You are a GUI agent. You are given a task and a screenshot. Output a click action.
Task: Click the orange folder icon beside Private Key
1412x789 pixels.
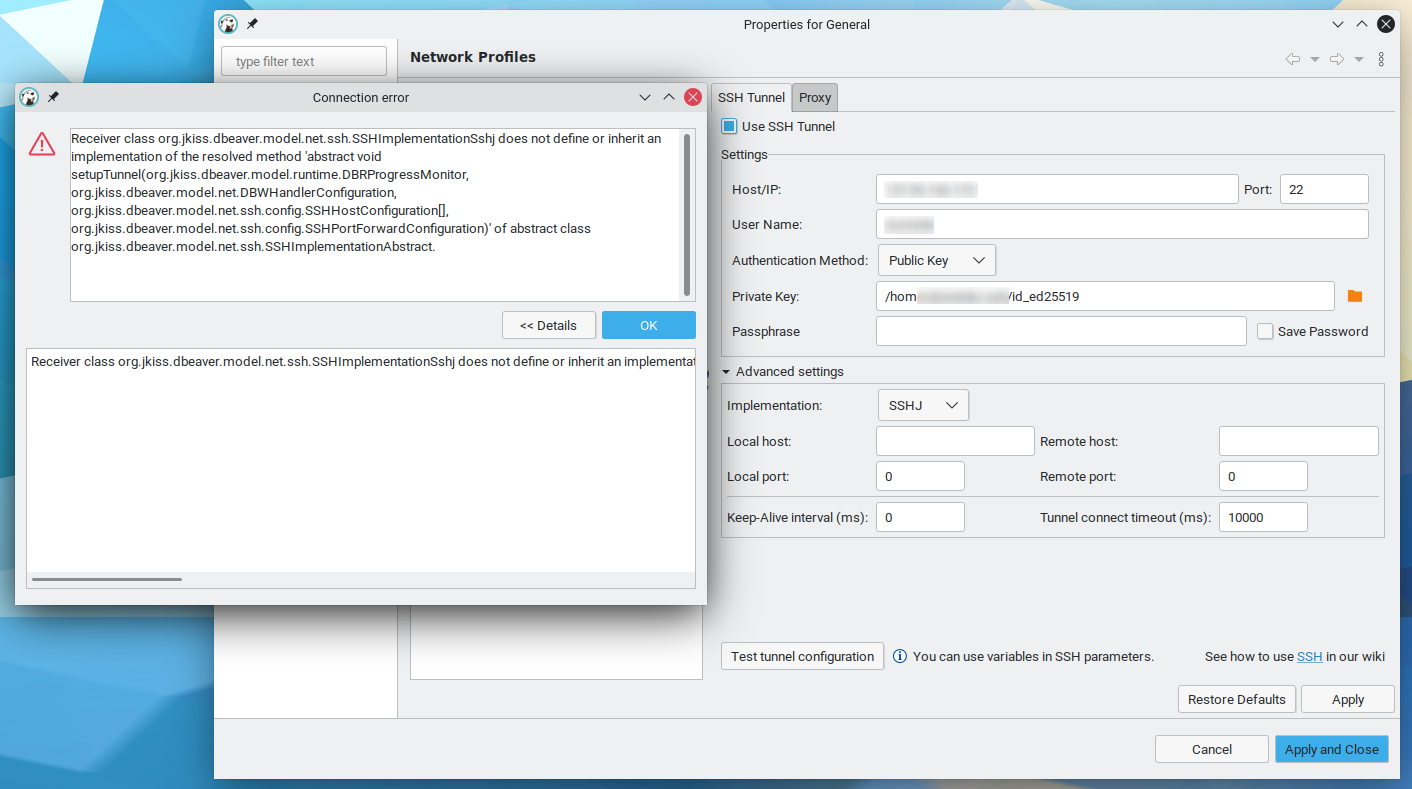point(1355,296)
